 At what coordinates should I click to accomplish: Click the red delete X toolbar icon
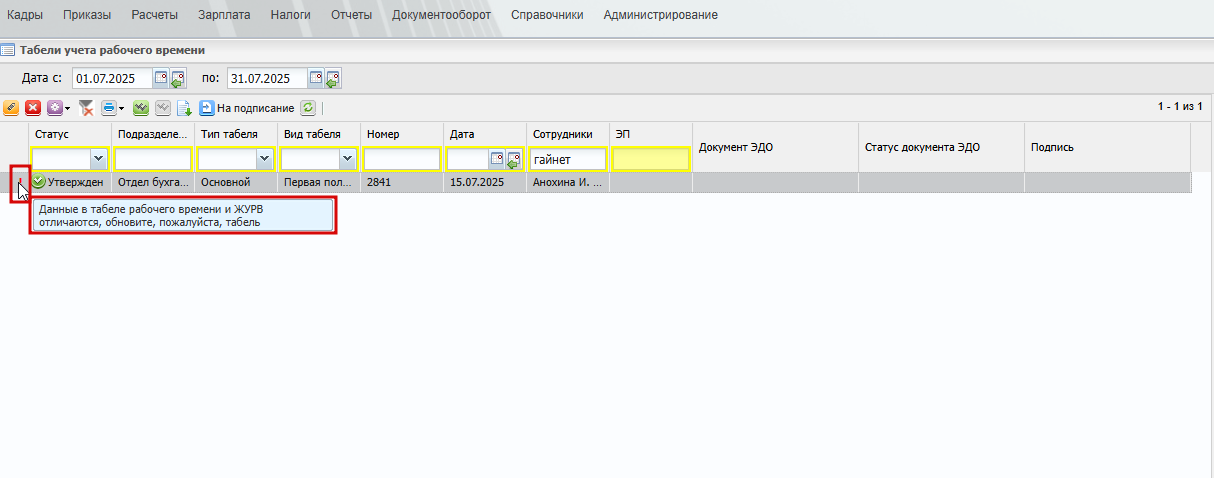(x=33, y=108)
